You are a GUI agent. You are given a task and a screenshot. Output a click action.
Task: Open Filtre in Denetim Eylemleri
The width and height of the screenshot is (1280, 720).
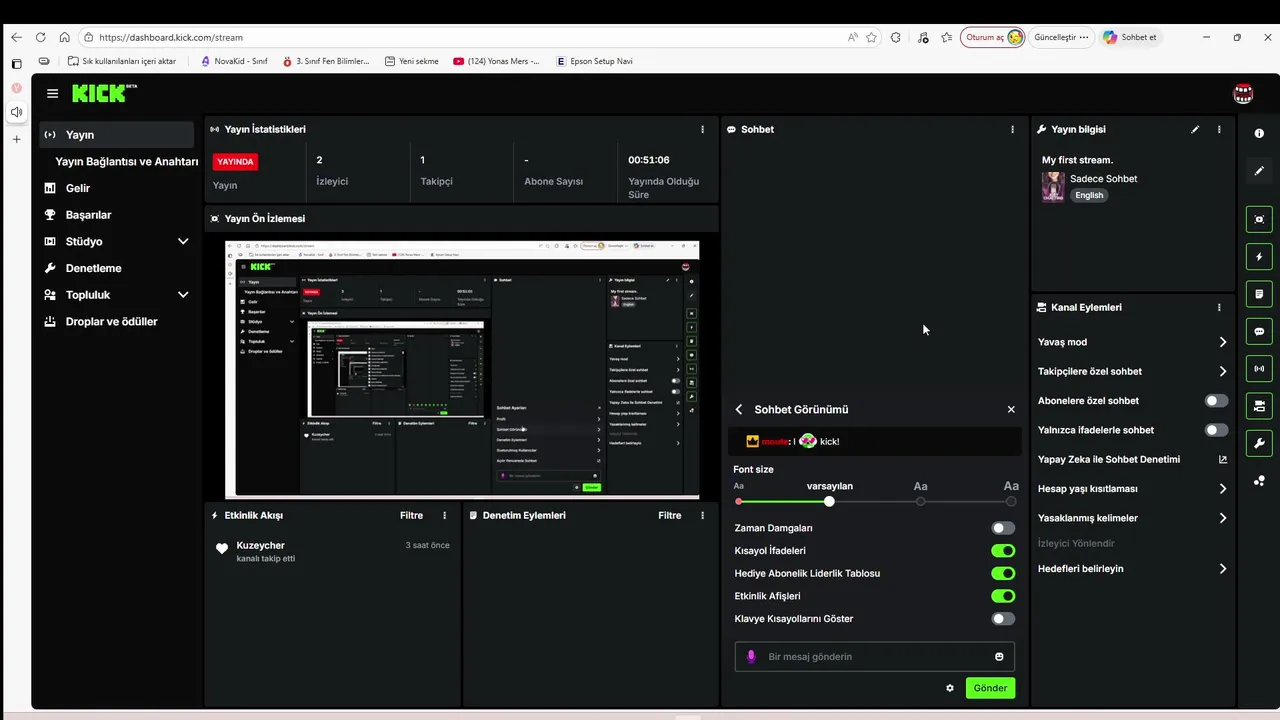669,515
